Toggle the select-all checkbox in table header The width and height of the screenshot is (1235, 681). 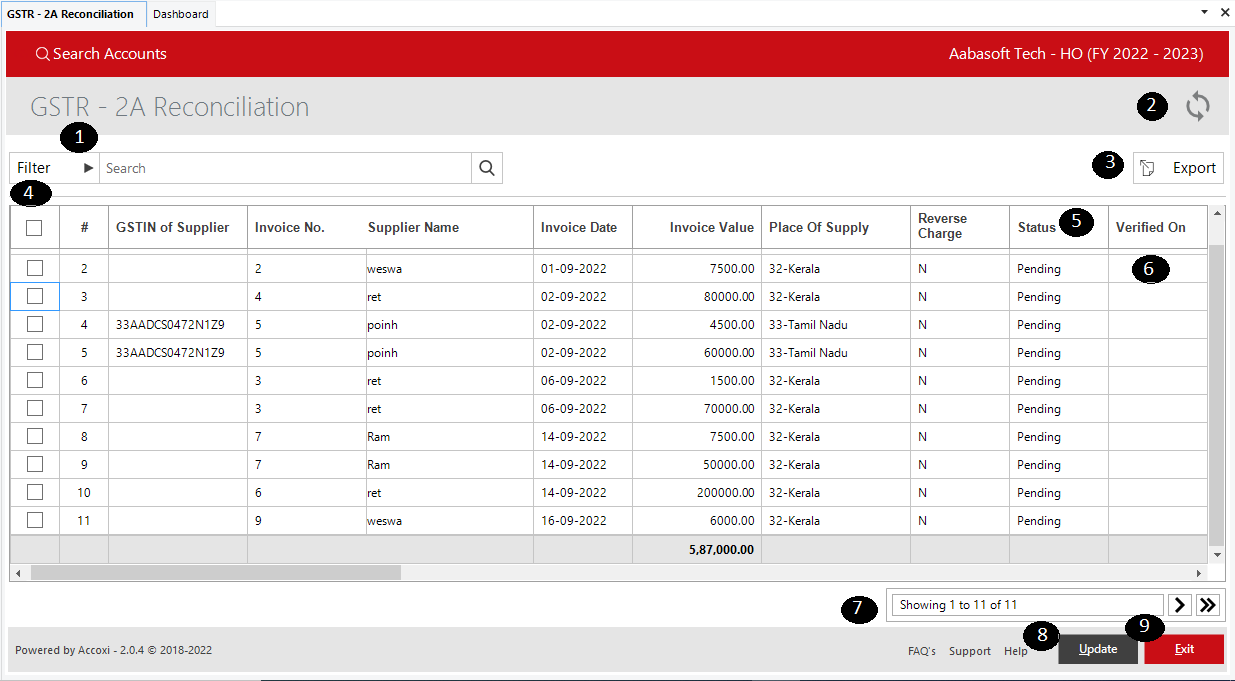(35, 228)
